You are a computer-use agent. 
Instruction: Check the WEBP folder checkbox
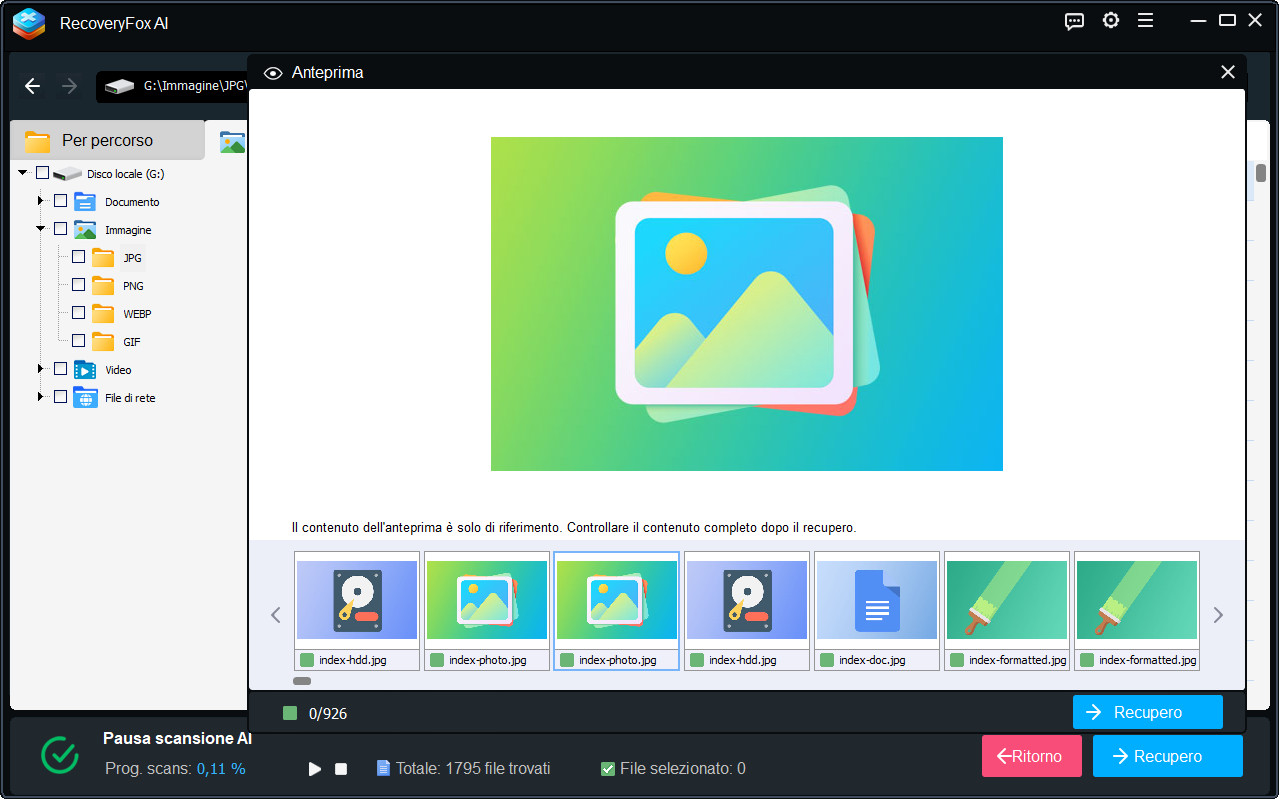[78, 313]
